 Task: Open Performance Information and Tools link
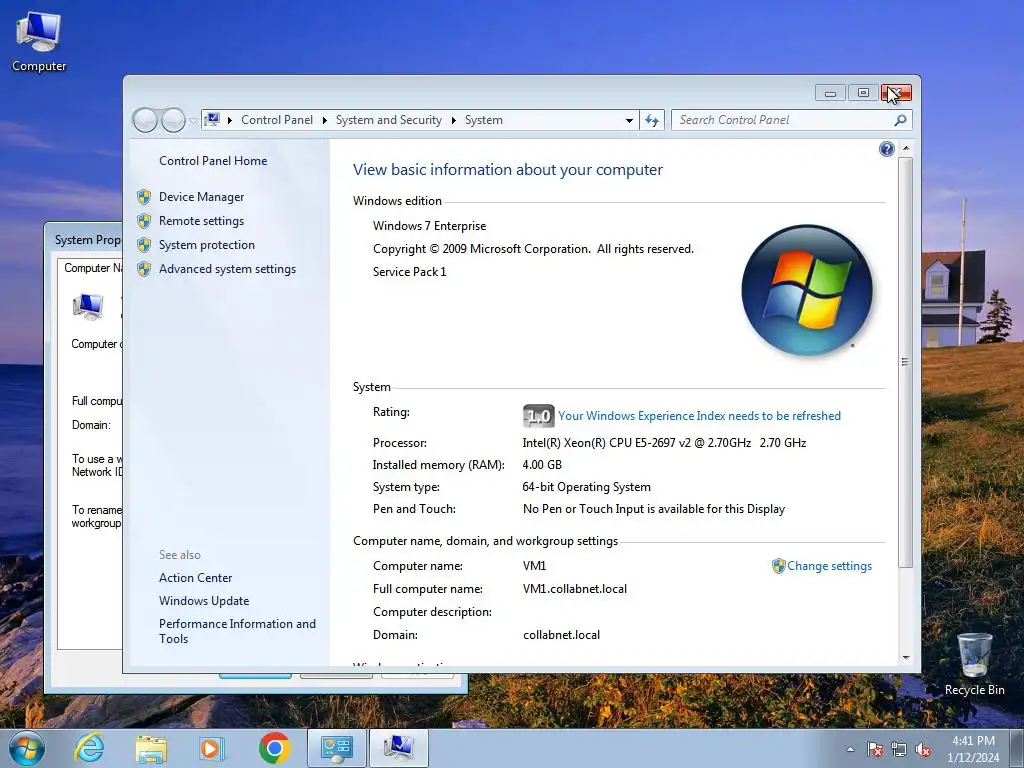[237, 631]
